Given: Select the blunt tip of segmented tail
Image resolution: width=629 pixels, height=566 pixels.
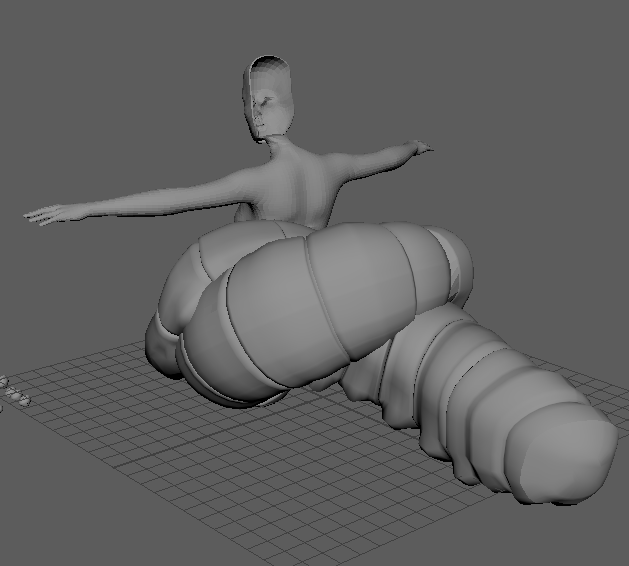Looking at the screenshot, I should 561,455.
